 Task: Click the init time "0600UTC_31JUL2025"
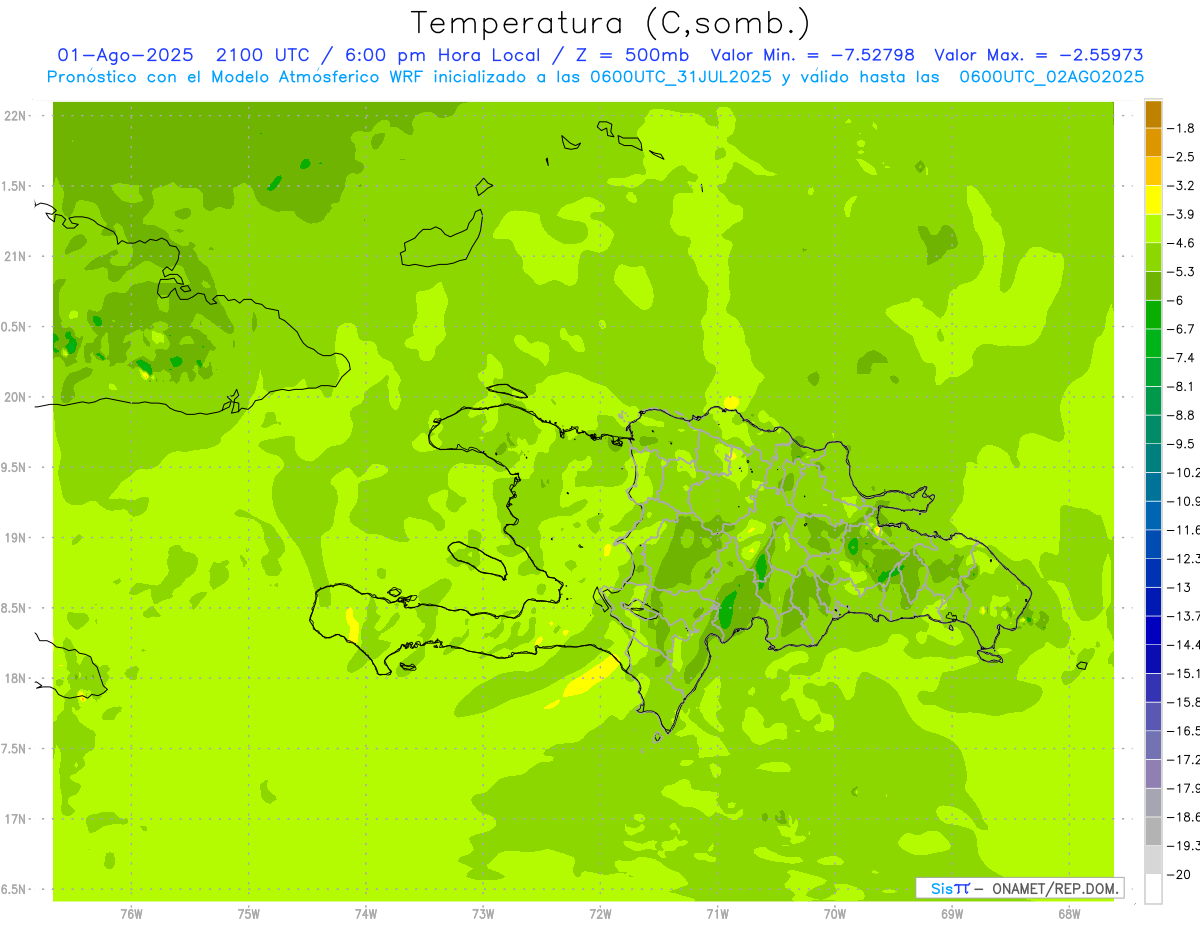(x=680, y=76)
